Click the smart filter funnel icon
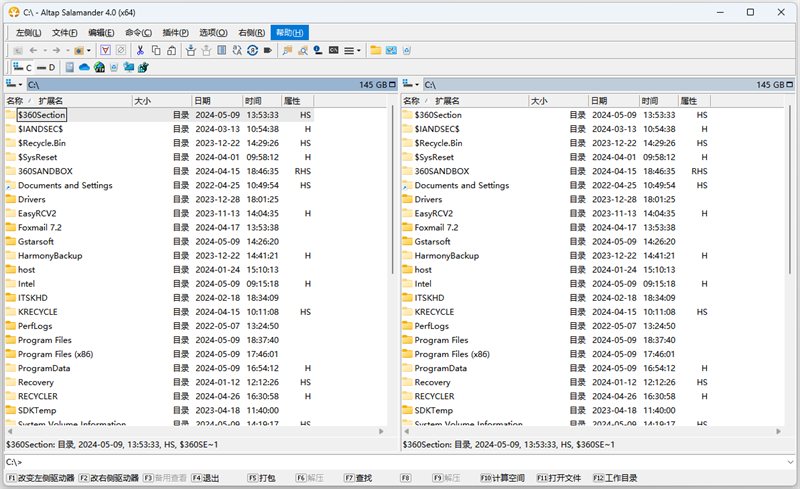The image size is (800, 489). 105,50
